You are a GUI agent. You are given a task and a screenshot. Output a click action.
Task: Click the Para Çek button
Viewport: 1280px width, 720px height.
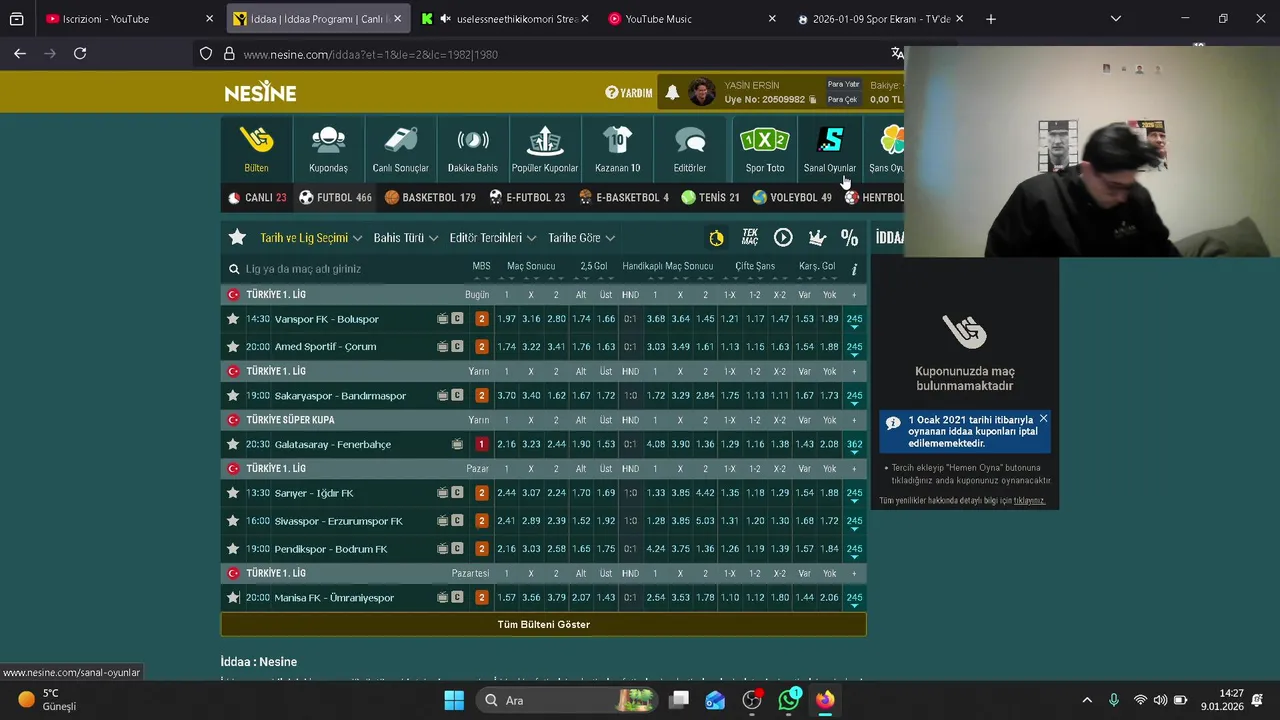843,99
